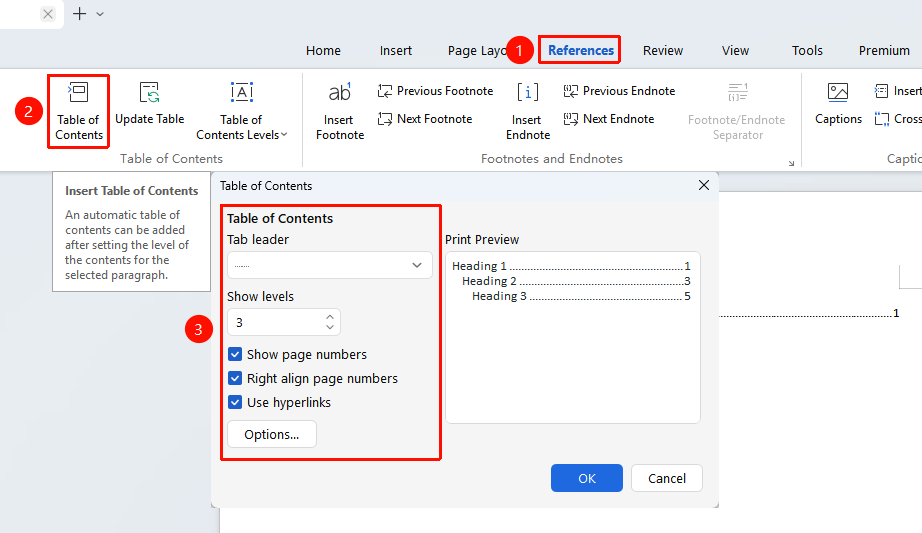
Task: Click the Footnote/Endnote Separator icon
Action: (737, 93)
